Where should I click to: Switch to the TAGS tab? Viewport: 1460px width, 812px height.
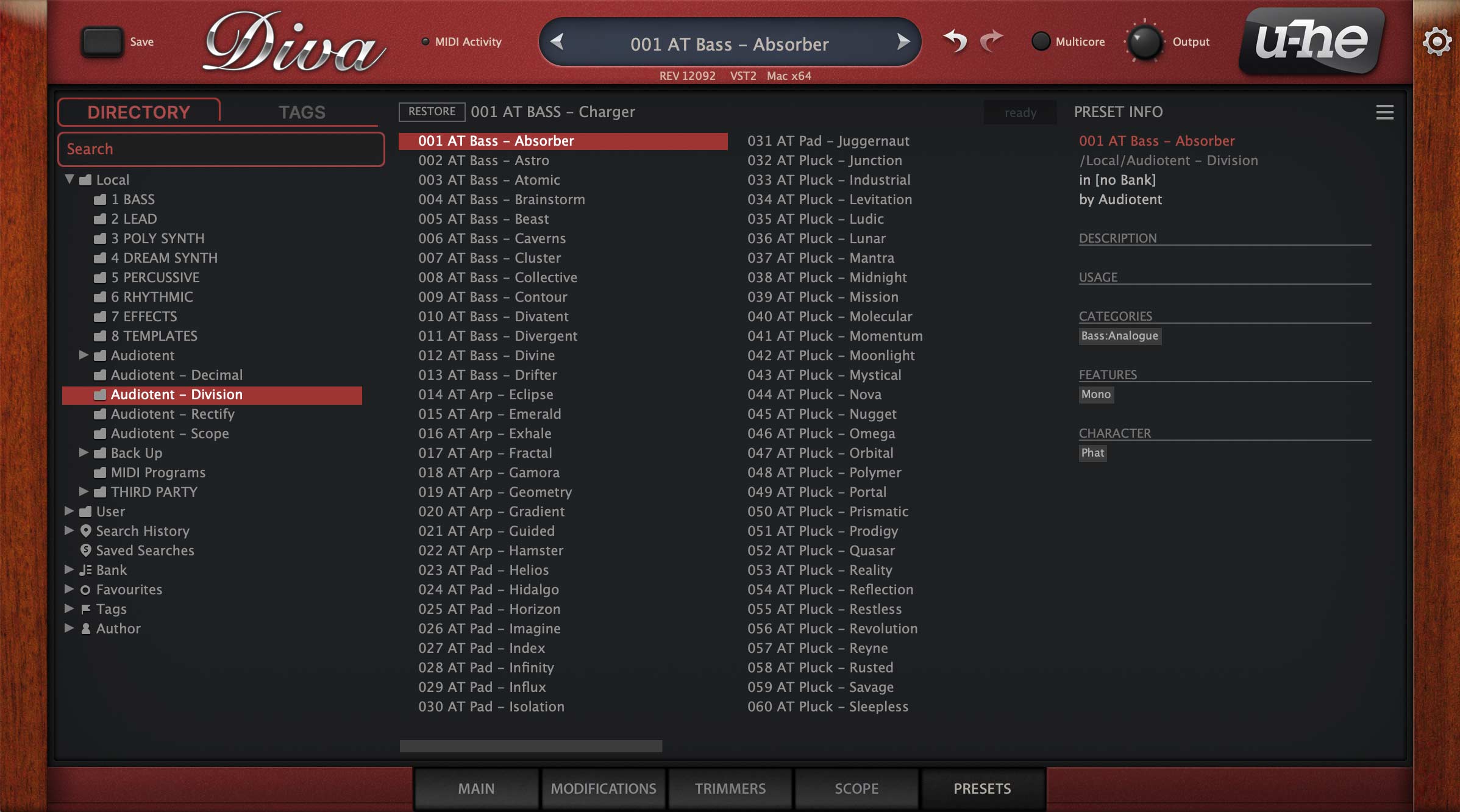coord(302,112)
